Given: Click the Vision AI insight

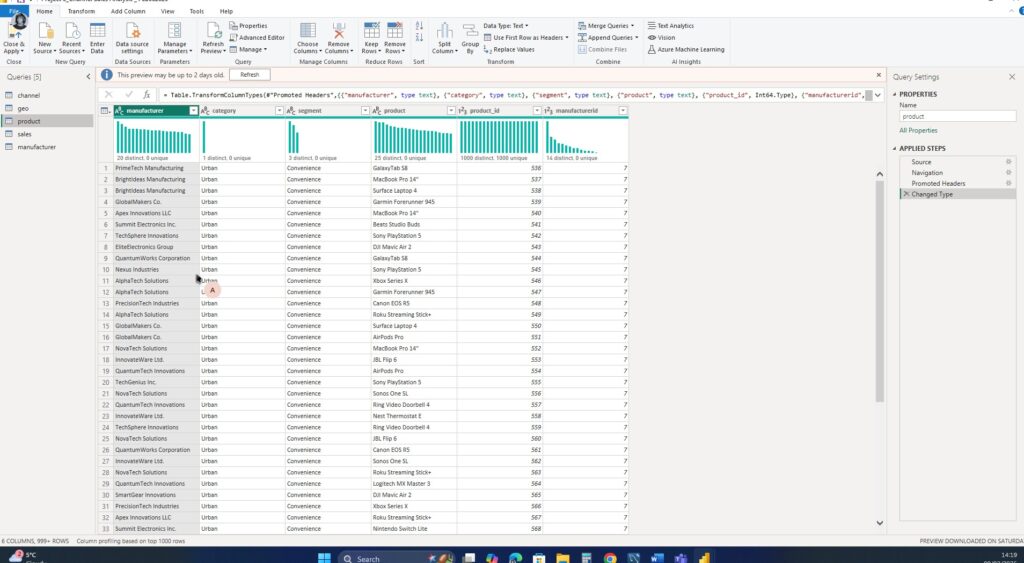Looking at the screenshot, I should pyautogui.click(x=662, y=37).
